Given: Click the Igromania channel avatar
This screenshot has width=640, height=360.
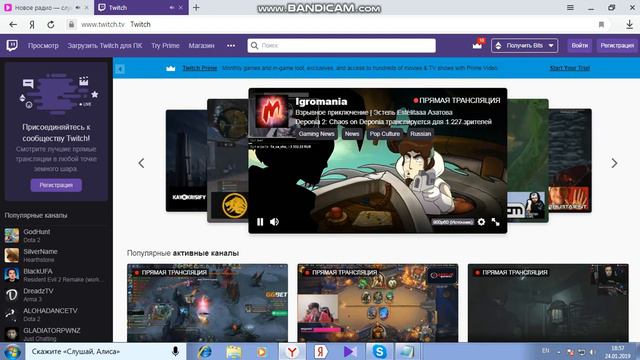Looking at the screenshot, I should (x=272, y=111).
